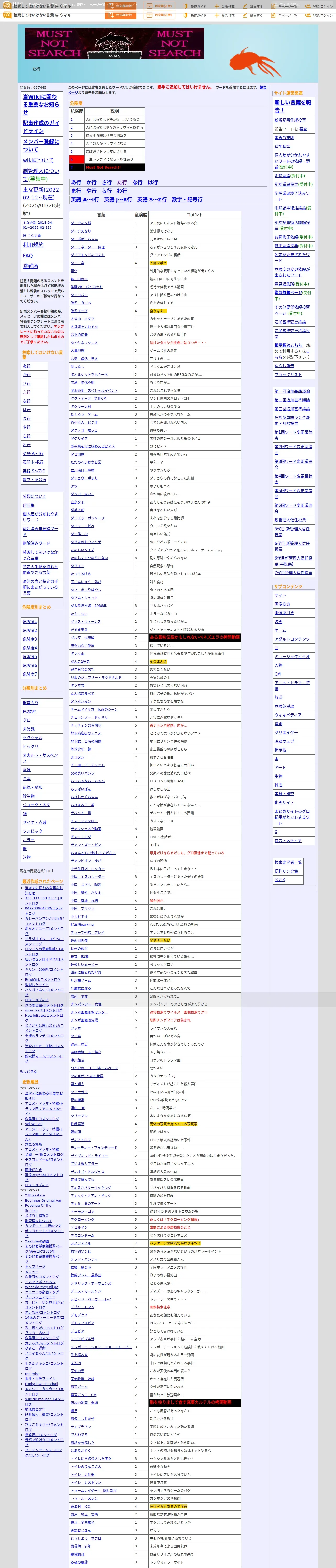Open the タクラーン村 entry
The height and width of the screenshot is (1568, 336).
(x=81, y=407)
